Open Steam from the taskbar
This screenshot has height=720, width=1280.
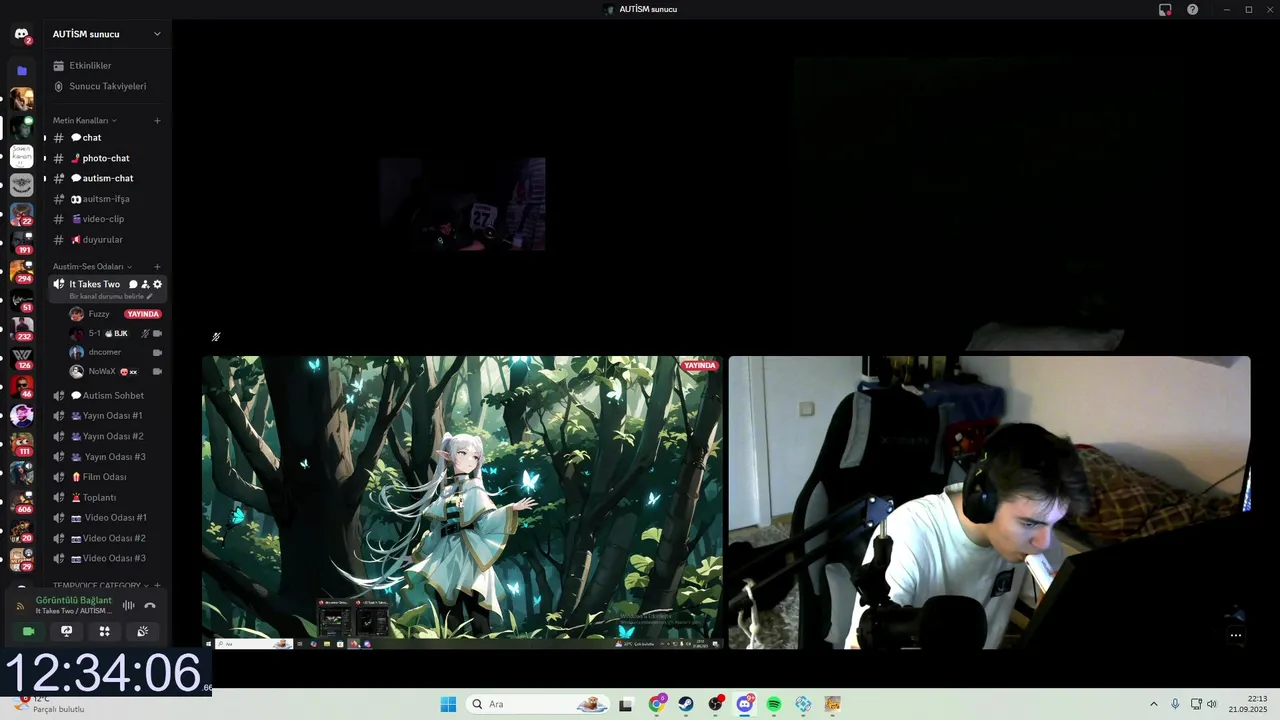(x=685, y=704)
